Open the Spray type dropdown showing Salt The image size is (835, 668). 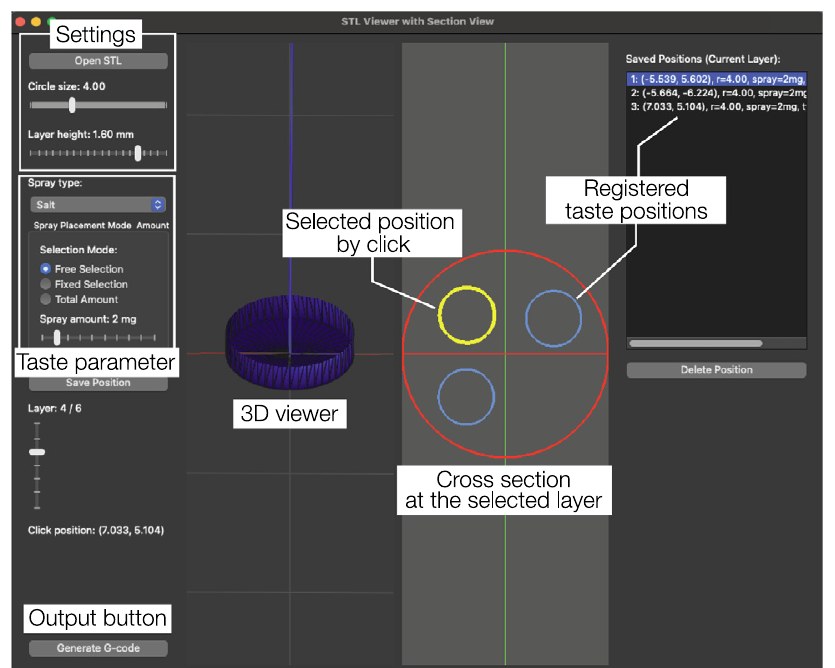(x=98, y=205)
